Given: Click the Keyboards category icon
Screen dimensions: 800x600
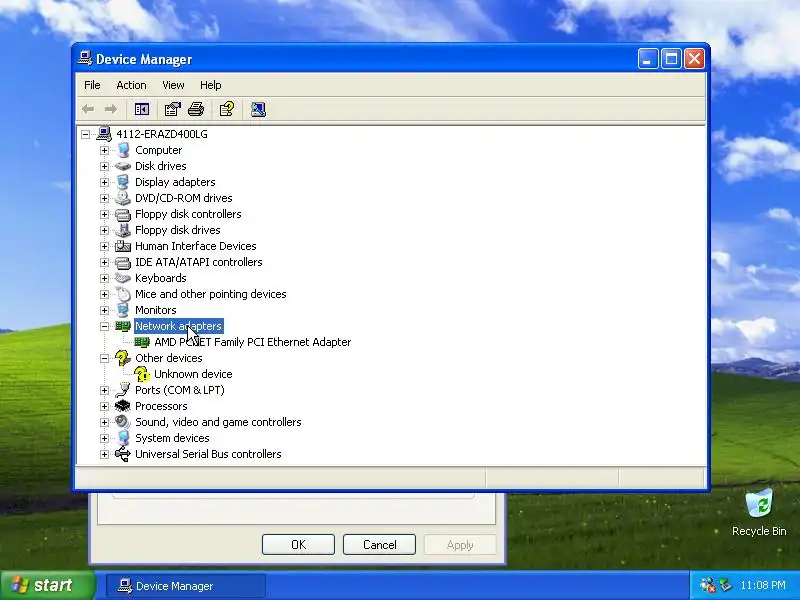Looking at the screenshot, I should pyautogui.click(x=123, y=278).
